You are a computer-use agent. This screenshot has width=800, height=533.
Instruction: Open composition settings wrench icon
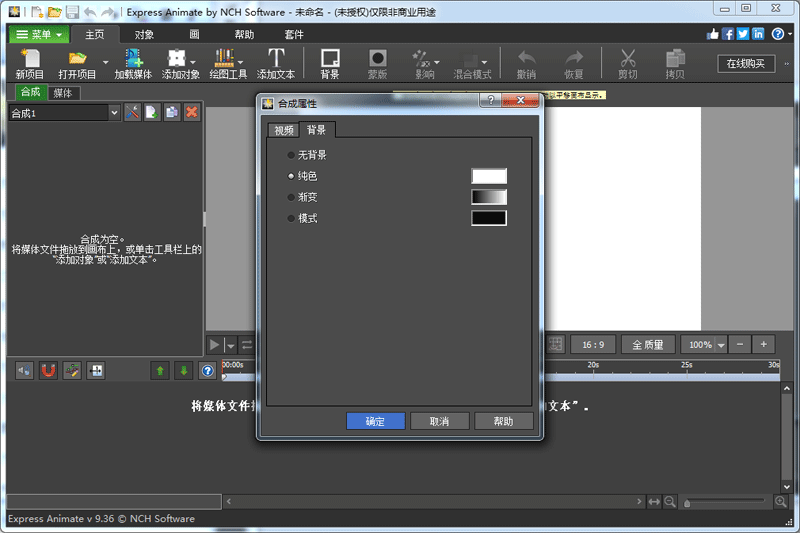pos(132,112)
